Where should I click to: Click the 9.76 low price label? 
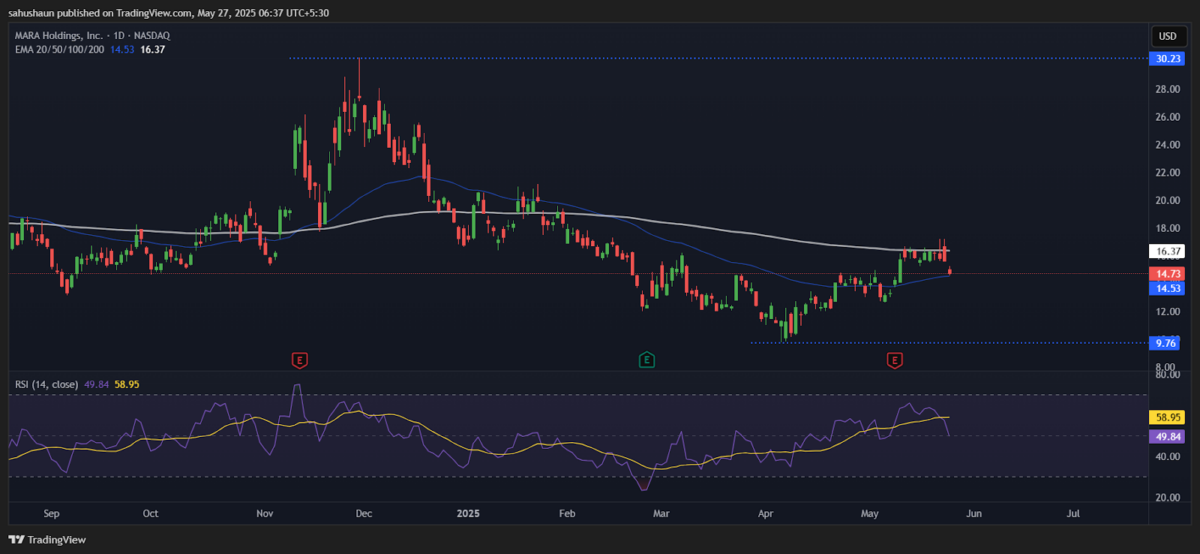pyautogui.click(x=1166, y=343)
